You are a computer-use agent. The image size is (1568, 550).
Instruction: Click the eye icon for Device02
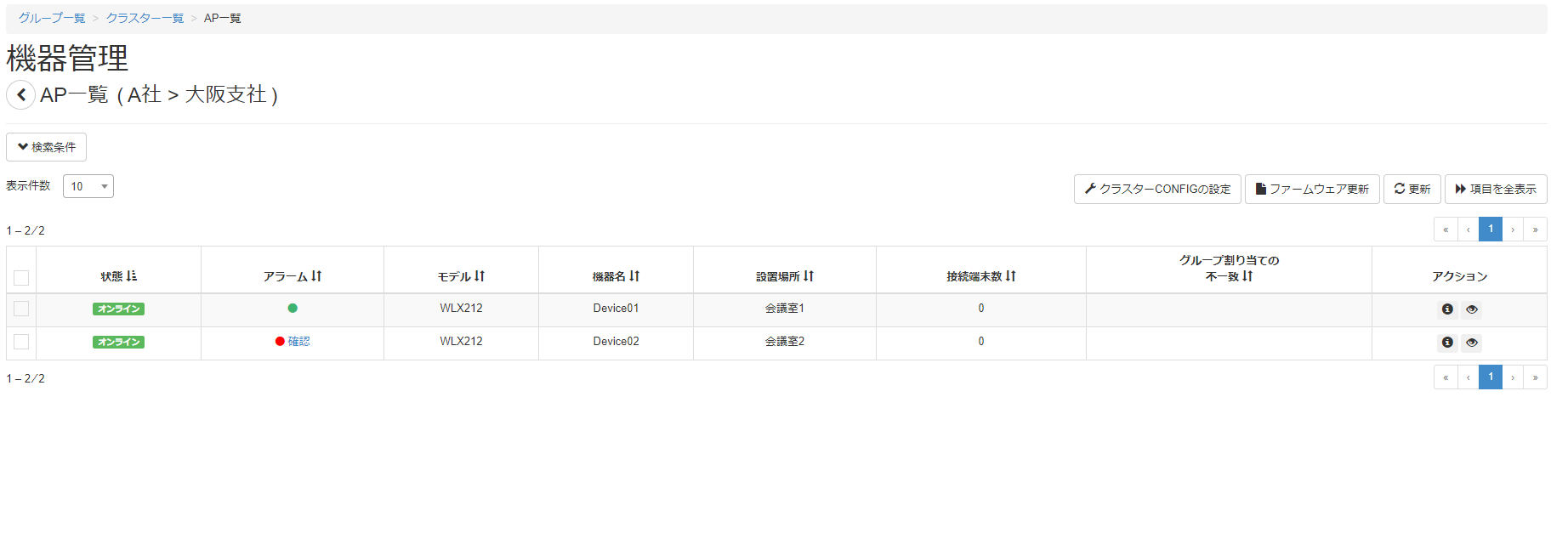(1472, 343)
